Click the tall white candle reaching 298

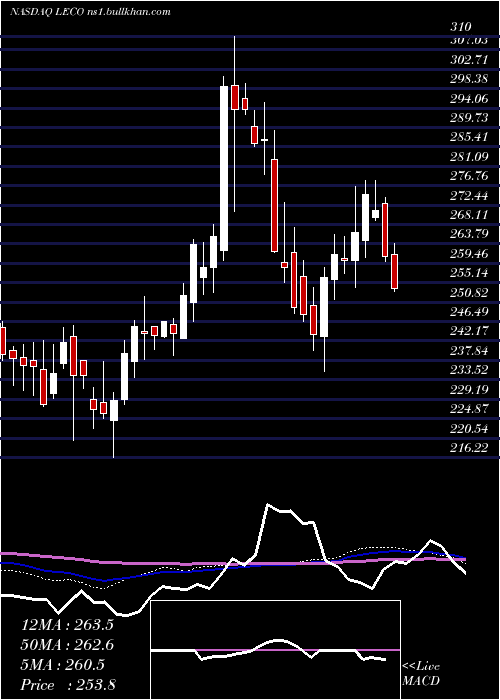pyautogui.click(x=224, y=168)
